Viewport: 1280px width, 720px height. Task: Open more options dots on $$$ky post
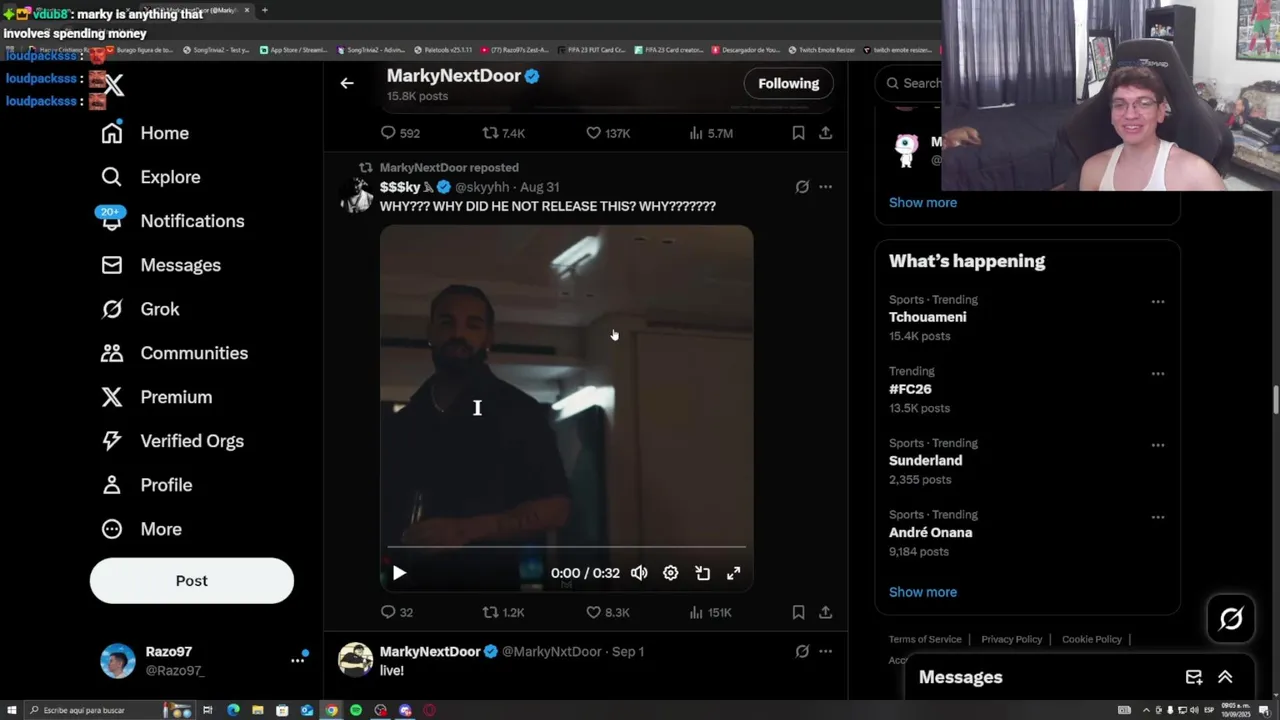click(x=825, y=187)
